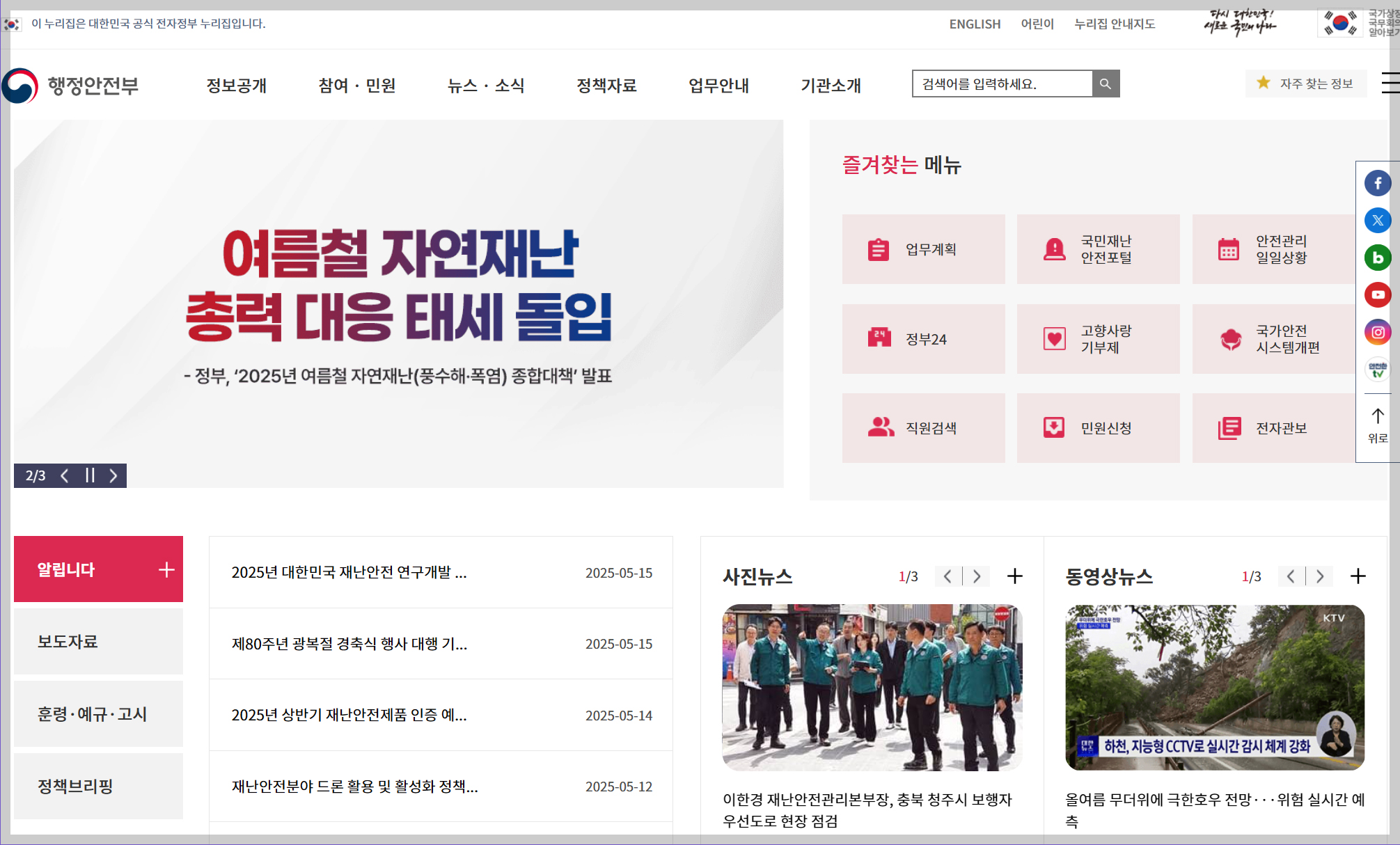Open the 뉴스·소식 menu
Screen dimensions: 1400x845
click(x=485, y=86)
